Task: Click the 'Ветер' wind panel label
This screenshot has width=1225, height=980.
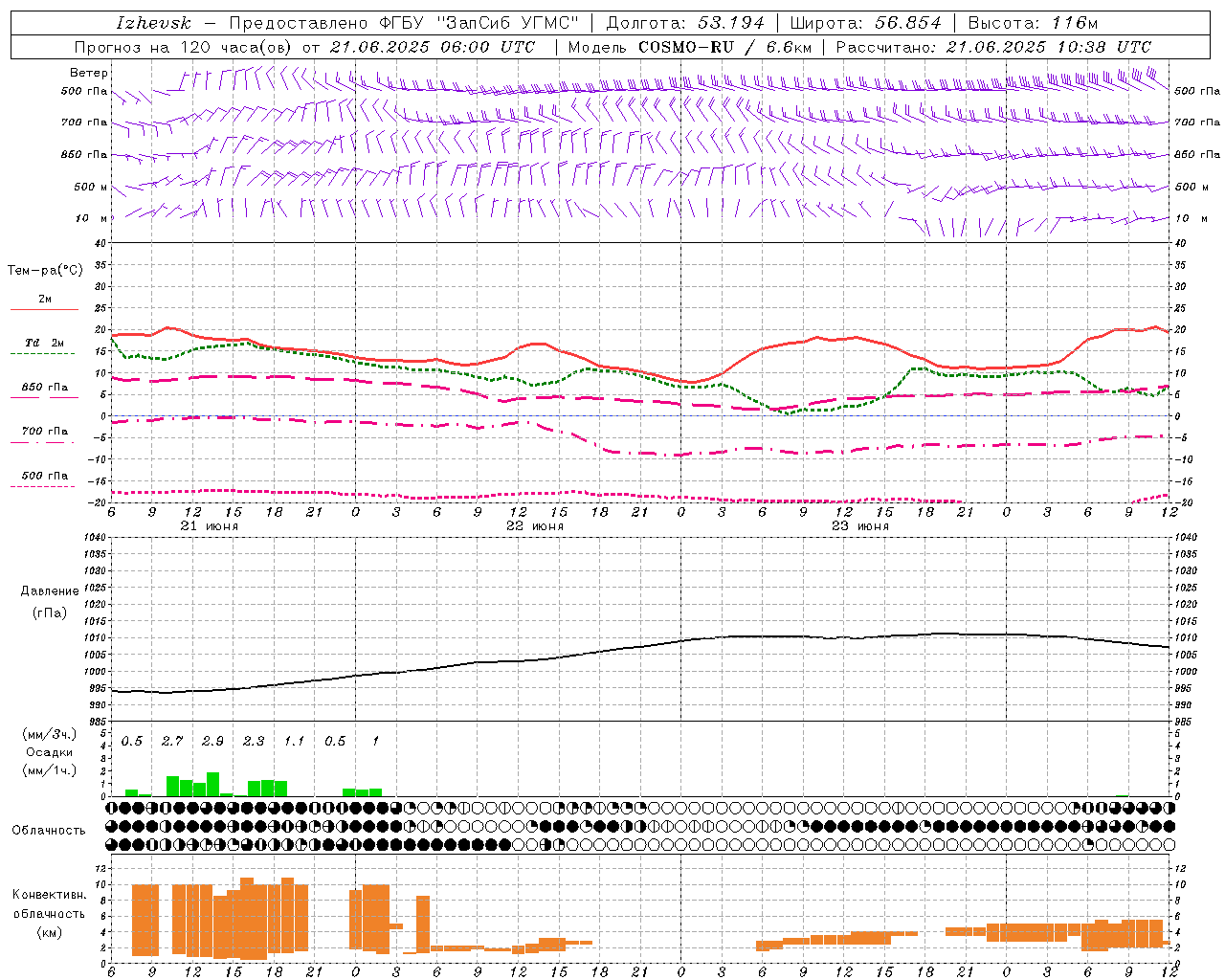Action: 89,73
